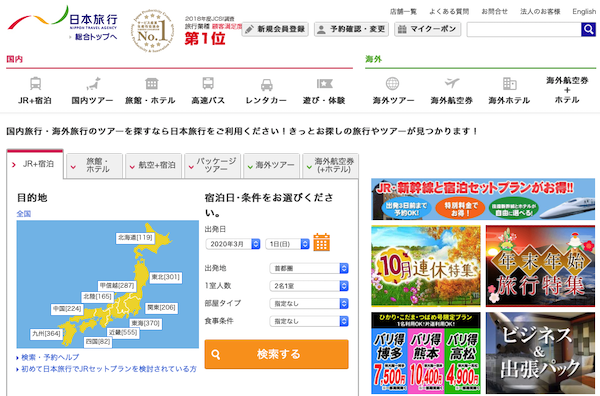600x396 pixels.
Task: Select the 海外航空券(+ホテル) search tab
Action: 331,165
